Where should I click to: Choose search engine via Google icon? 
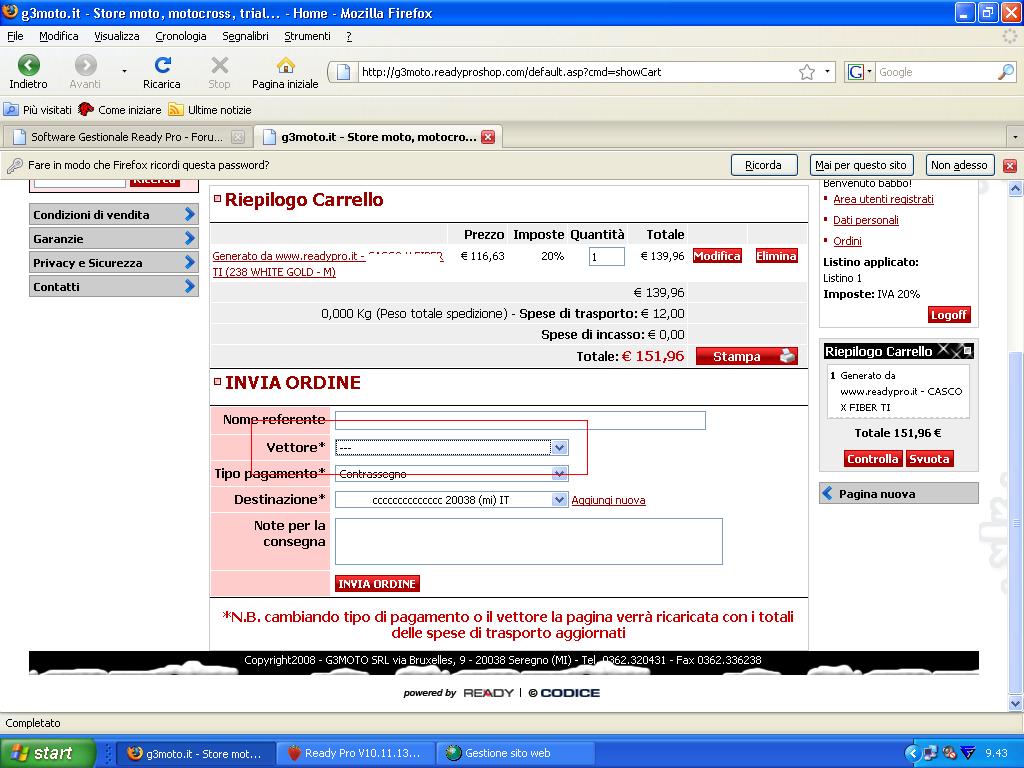tap(859, 72)
